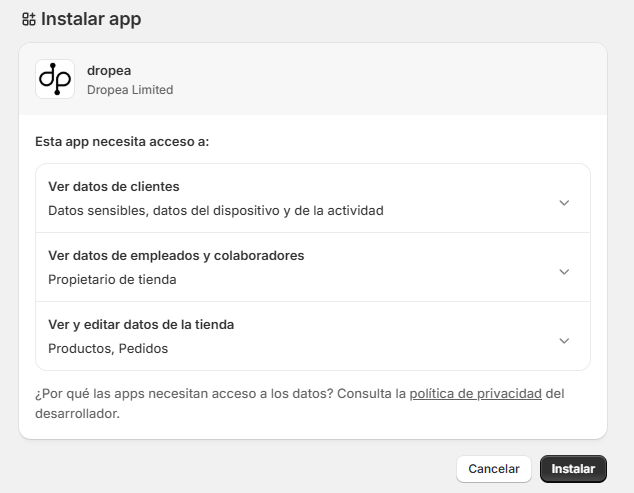Screen dimensions: 634x493
Task: Click the ¿Por qué las apps necesitan acceso text
Action: click(x=184, y=394)
